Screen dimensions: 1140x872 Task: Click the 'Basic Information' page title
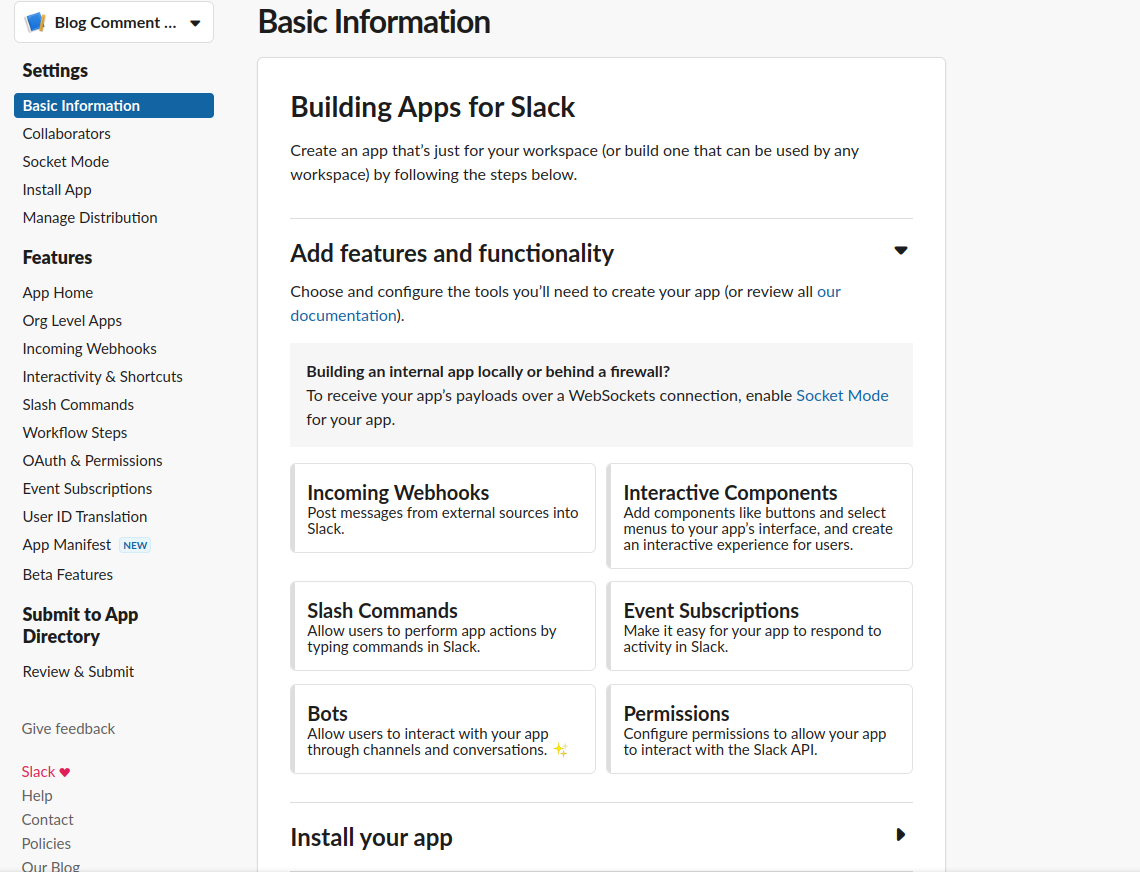[x=374, y=22]
